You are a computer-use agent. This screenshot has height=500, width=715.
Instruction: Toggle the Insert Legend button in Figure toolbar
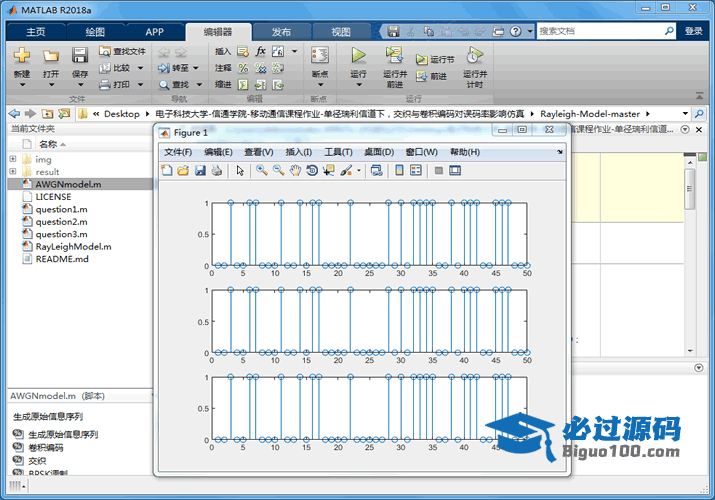tap(416, 171)
